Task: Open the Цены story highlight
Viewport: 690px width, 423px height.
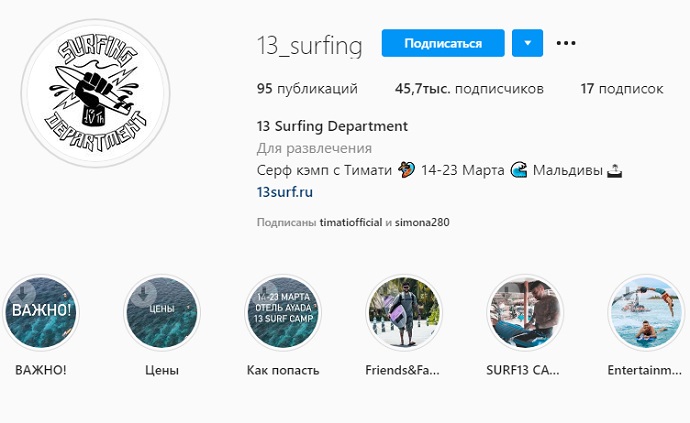Action: click(162, 313)
